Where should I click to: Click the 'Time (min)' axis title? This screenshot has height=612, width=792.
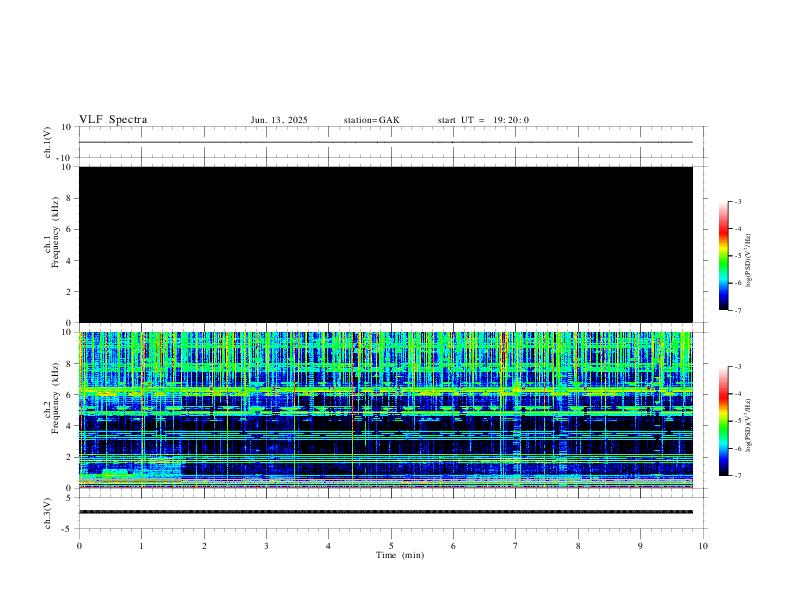tap(400, 555)
